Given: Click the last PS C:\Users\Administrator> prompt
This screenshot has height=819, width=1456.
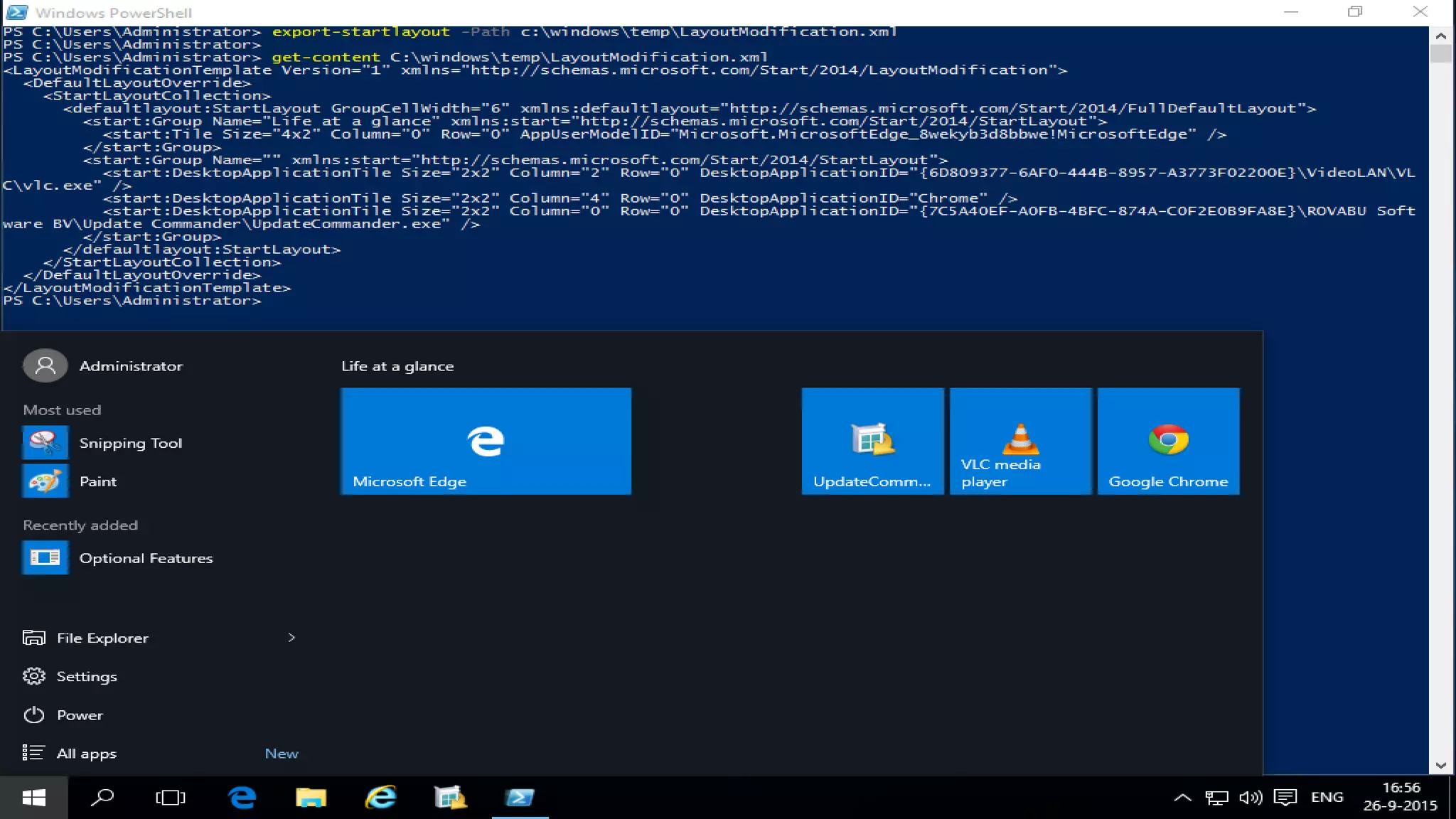Looking at the screenshot, I should (132, 301).
